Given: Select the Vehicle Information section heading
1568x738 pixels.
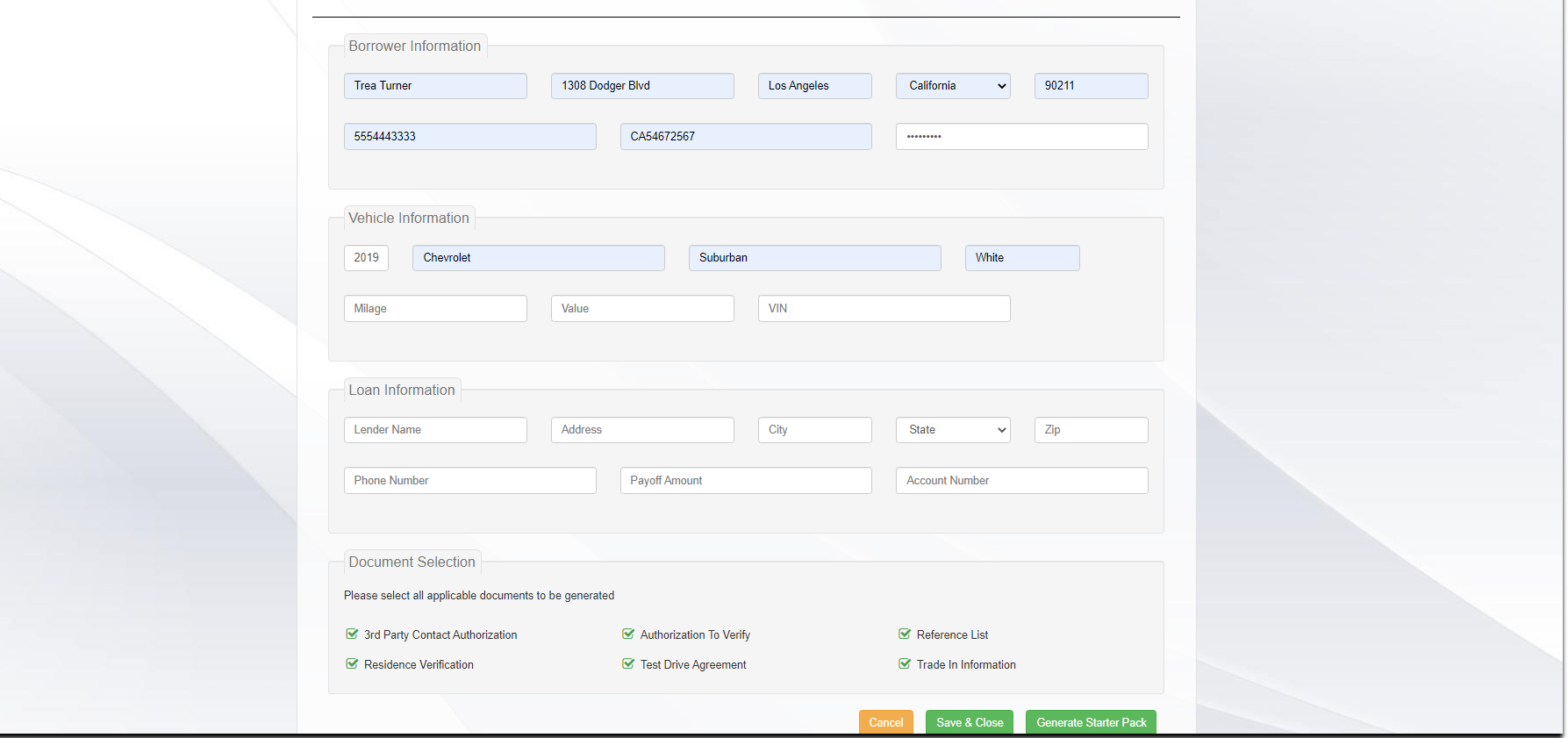Looking at the screenshot, I should [409, 219].
